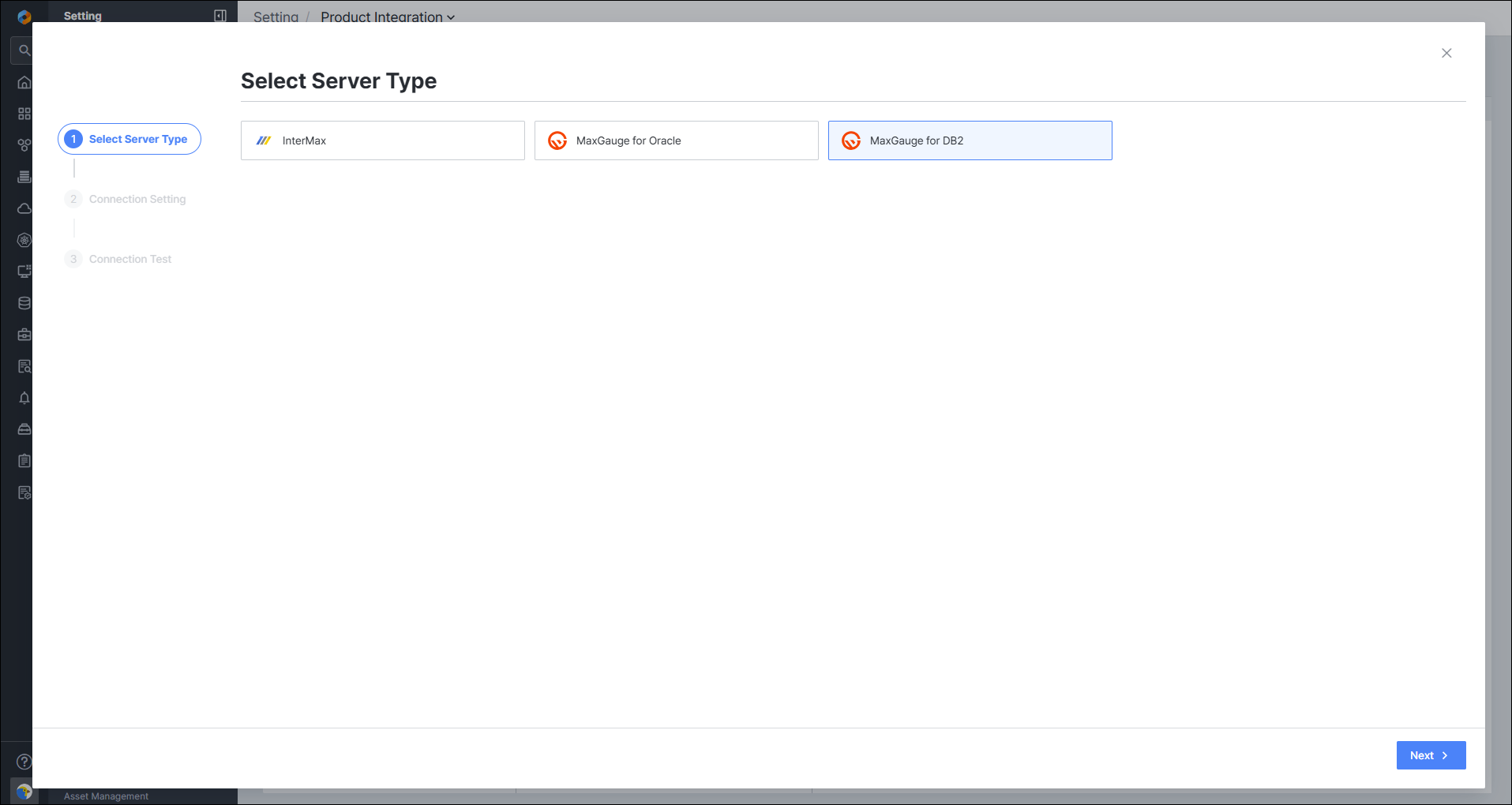Collapse the Setting side panel

[220, 16]
